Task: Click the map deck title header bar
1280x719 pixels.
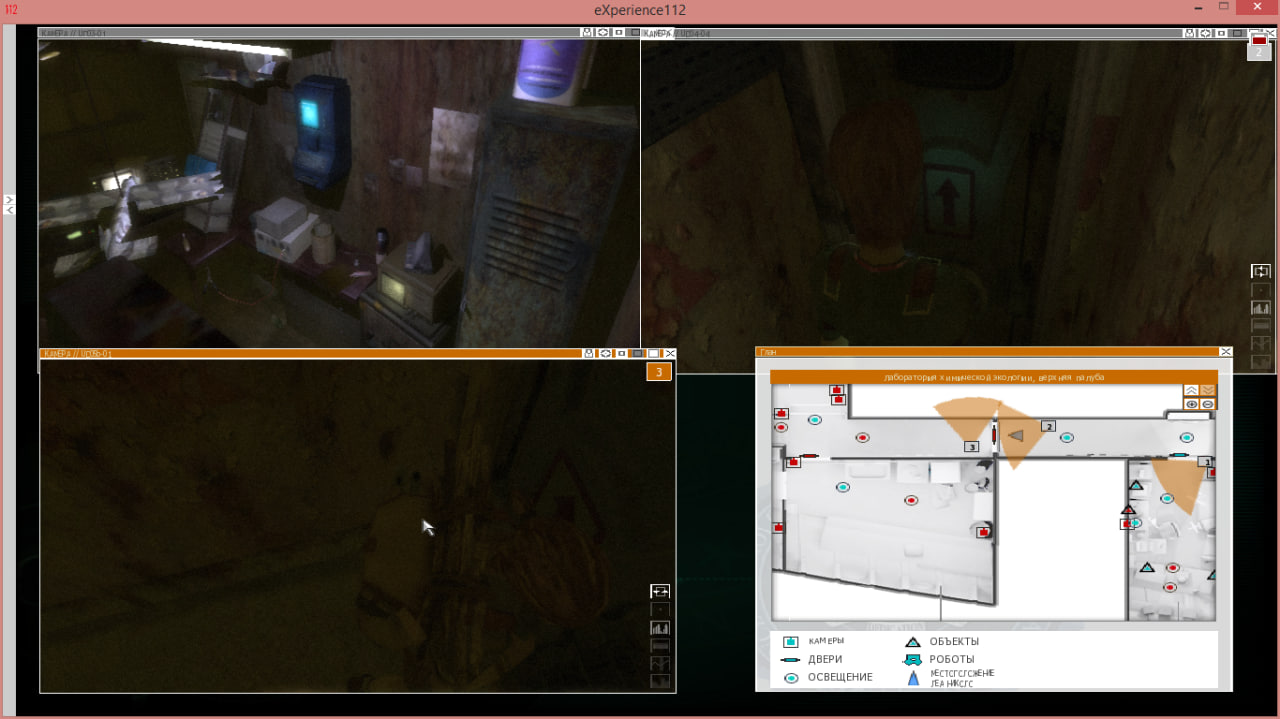Action: click(x=995, y=378)
